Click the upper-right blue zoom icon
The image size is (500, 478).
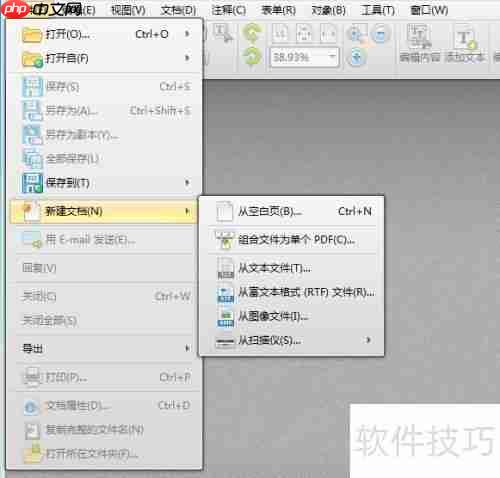click(380, 34)
